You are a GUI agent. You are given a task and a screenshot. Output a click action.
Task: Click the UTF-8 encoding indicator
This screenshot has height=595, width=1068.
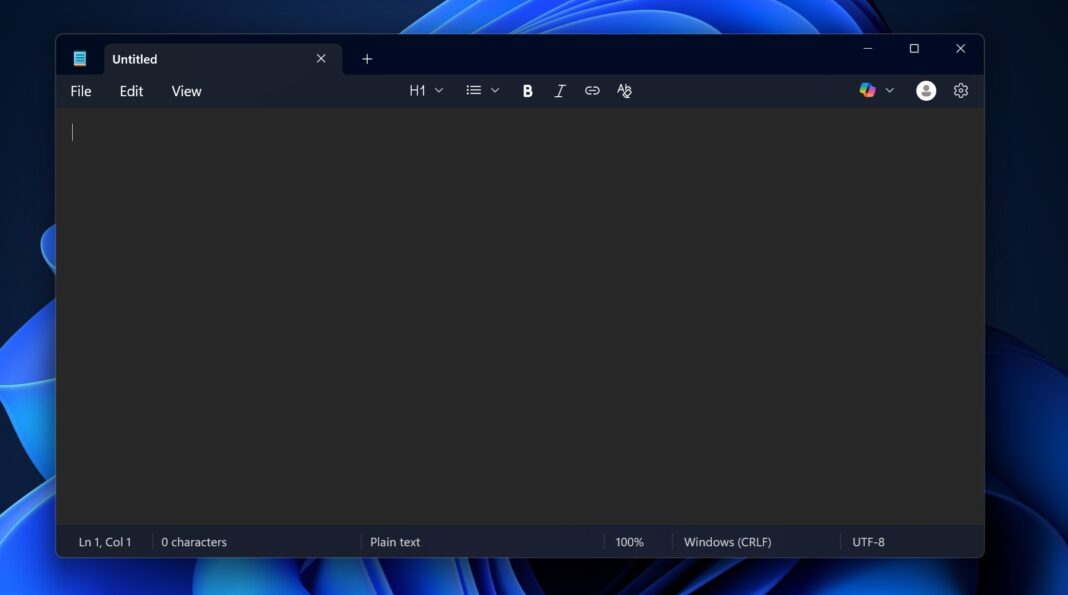(869, 542)
